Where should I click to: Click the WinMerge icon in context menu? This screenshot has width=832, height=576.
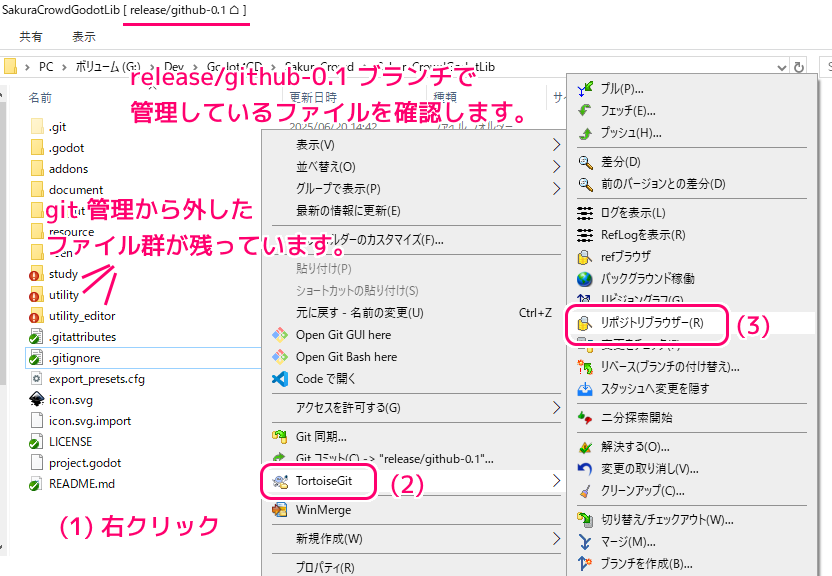280,509
